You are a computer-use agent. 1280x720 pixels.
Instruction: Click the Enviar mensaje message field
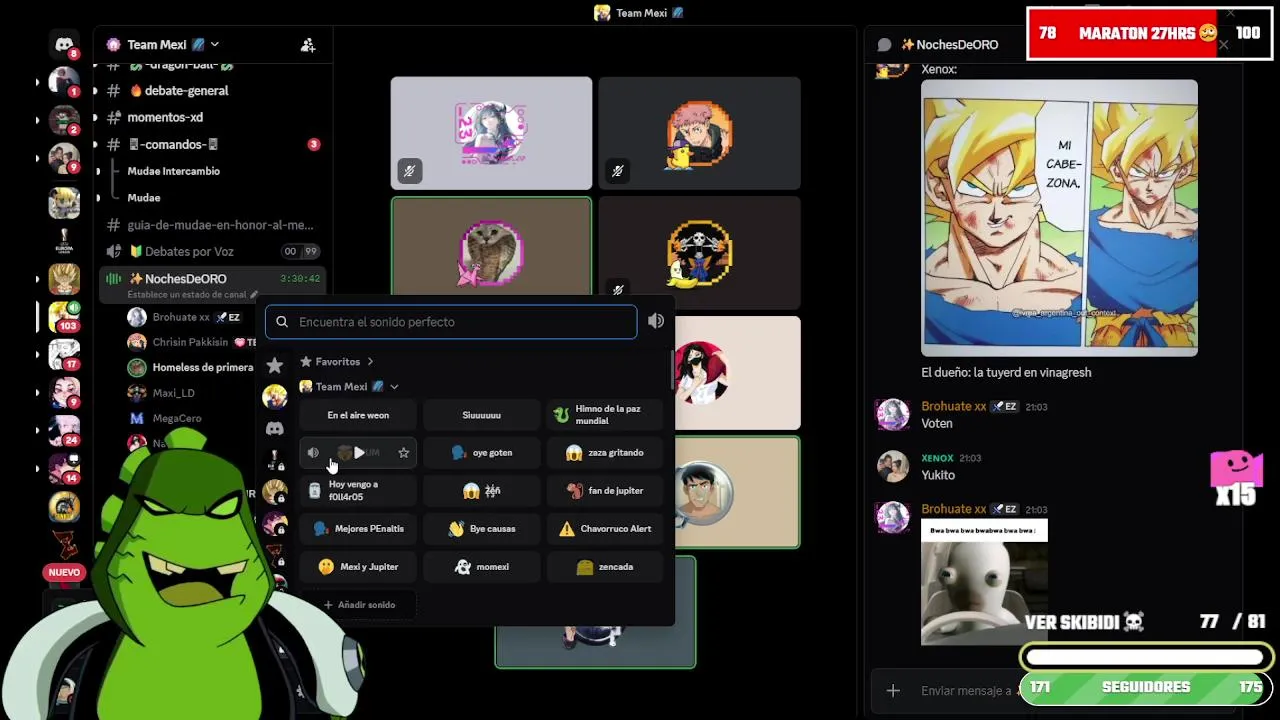click(x=965, y=690)
